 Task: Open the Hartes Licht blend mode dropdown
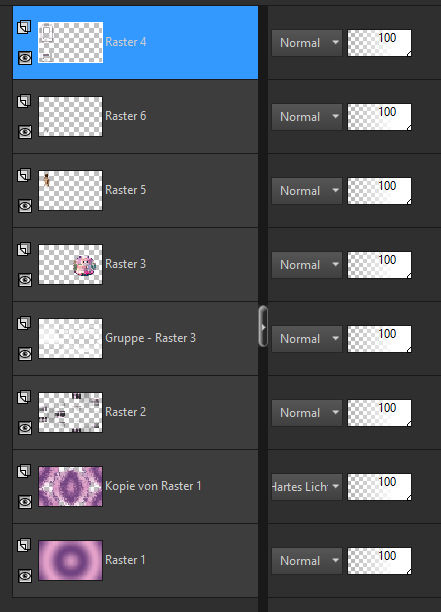pos(307,487)
